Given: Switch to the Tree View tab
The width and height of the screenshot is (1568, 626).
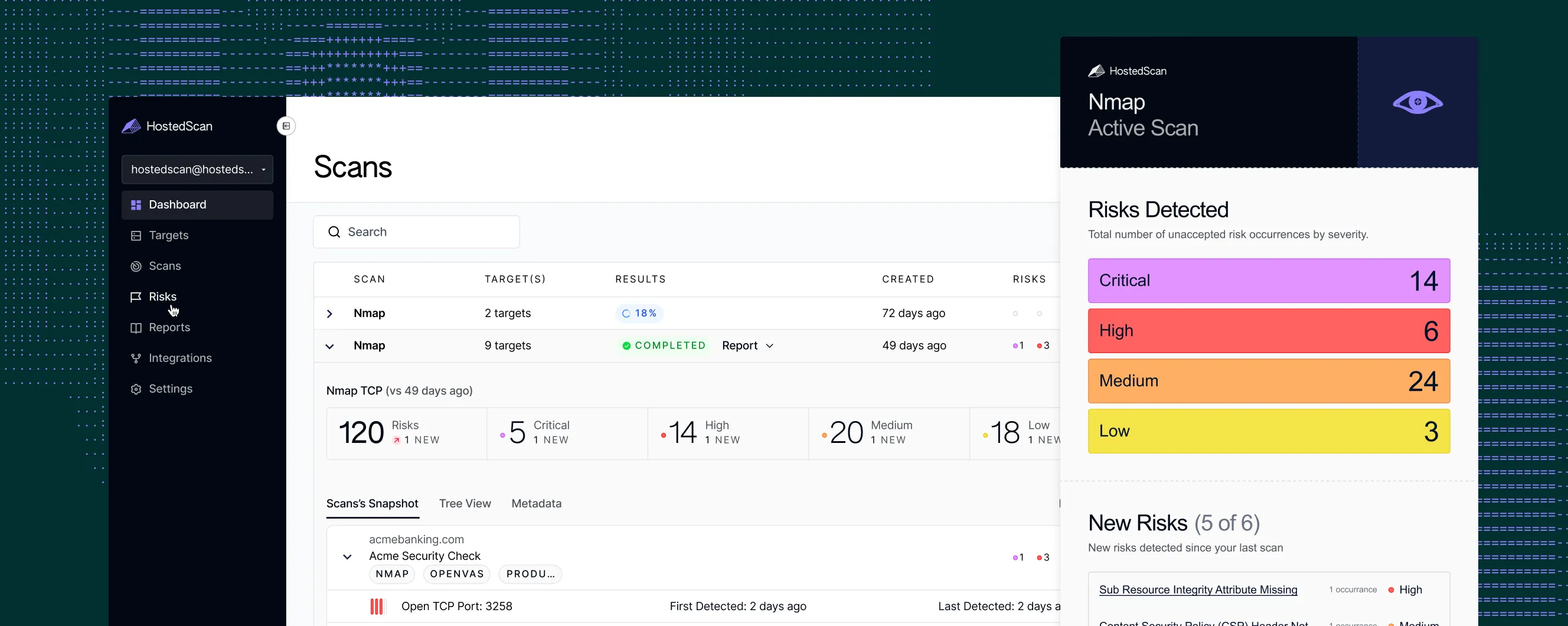Looking at the screenshot, I should point(465,504).
